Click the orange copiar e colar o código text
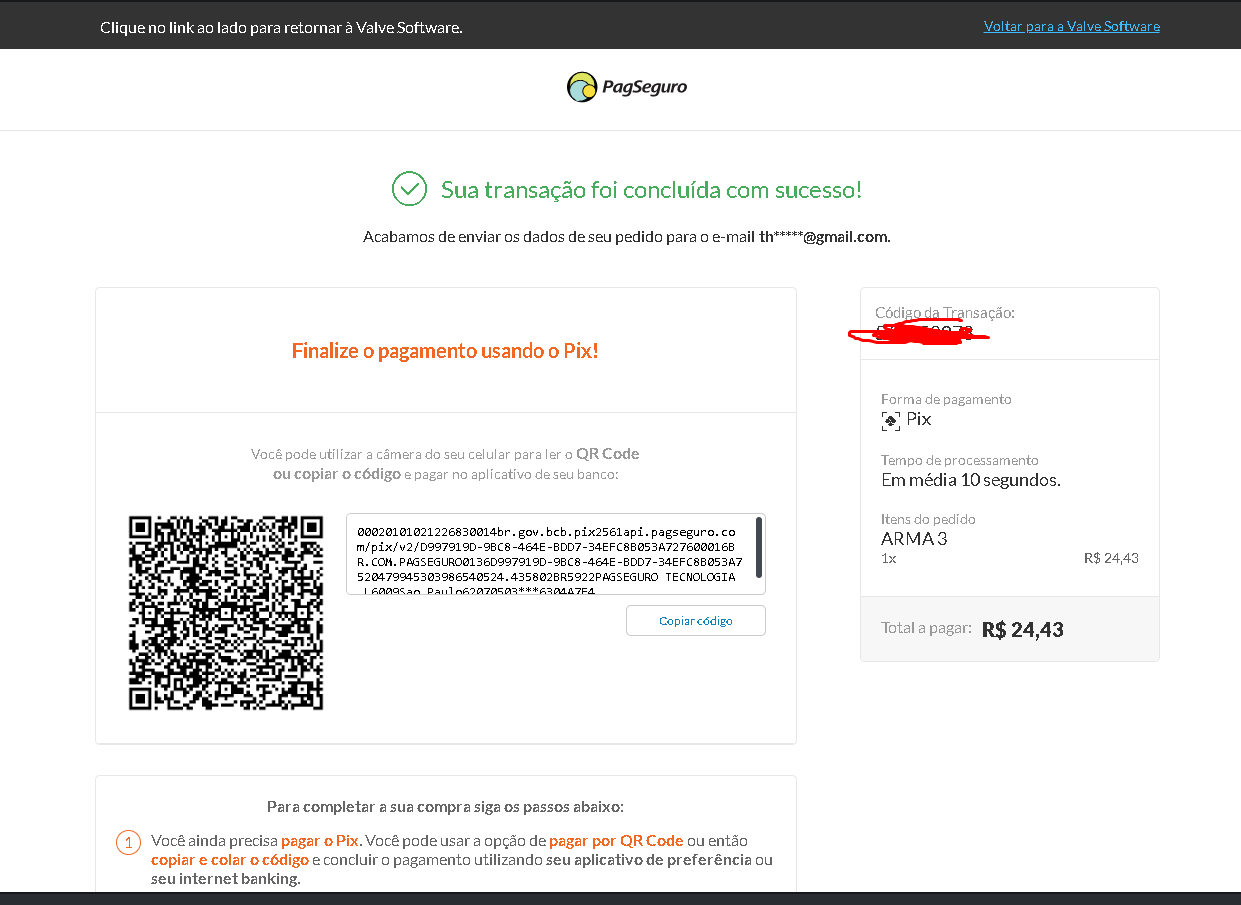This screenshot has height=905, width=1241. click(x=230, y=860)
